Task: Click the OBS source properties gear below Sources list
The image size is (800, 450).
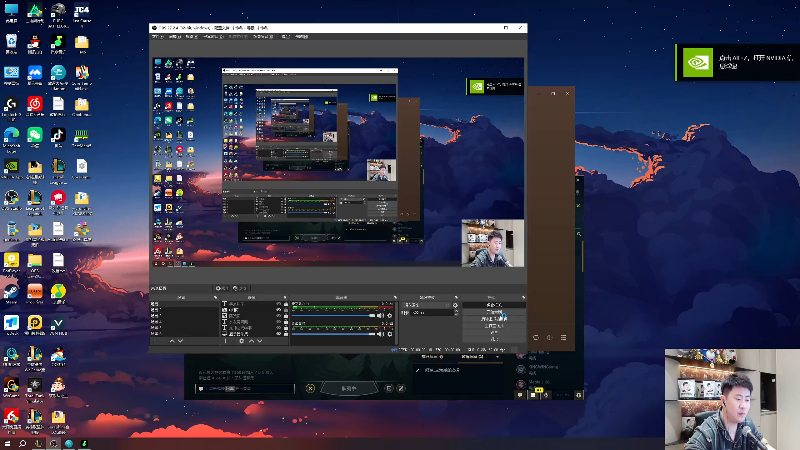Action: point(241,341)
